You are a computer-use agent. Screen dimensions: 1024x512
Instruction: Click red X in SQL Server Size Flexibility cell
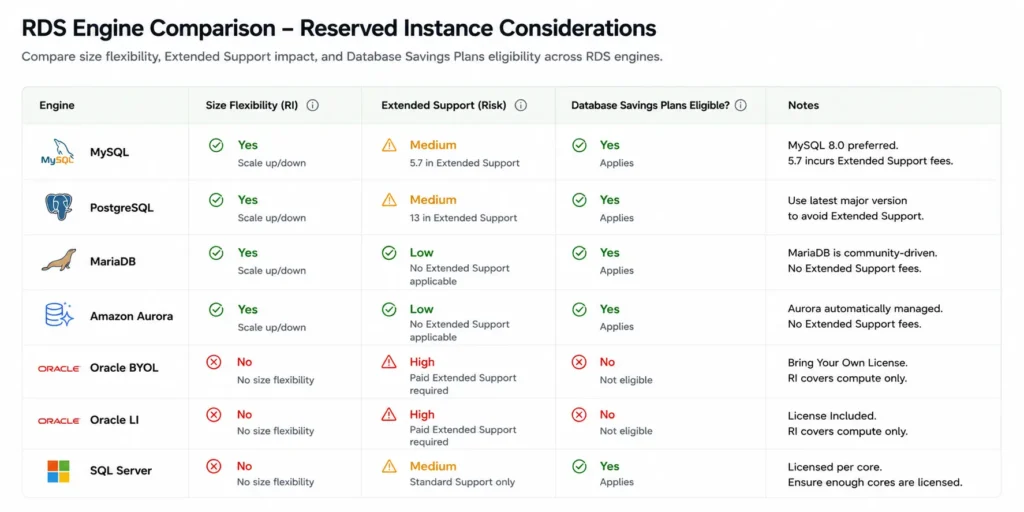(214, 466)
